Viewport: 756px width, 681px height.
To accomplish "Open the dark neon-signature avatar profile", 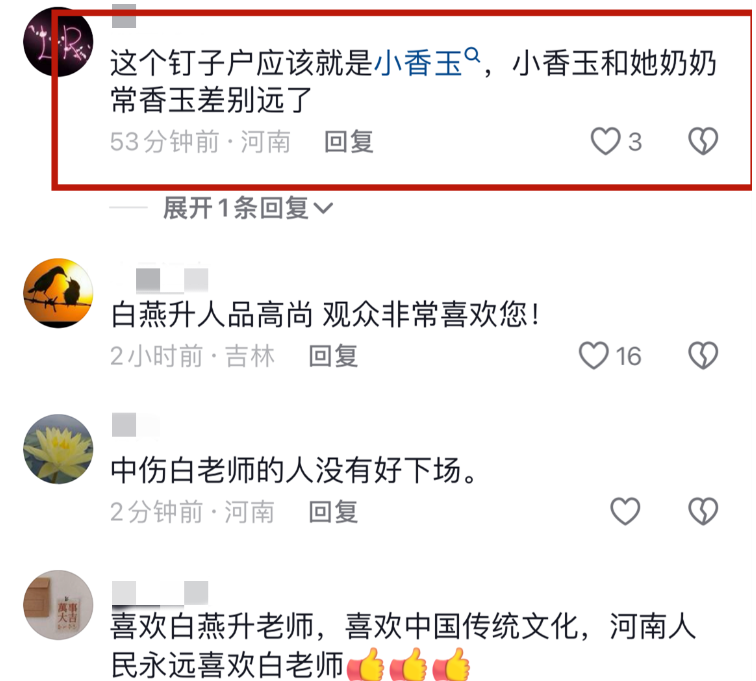I will click(58, 41).
